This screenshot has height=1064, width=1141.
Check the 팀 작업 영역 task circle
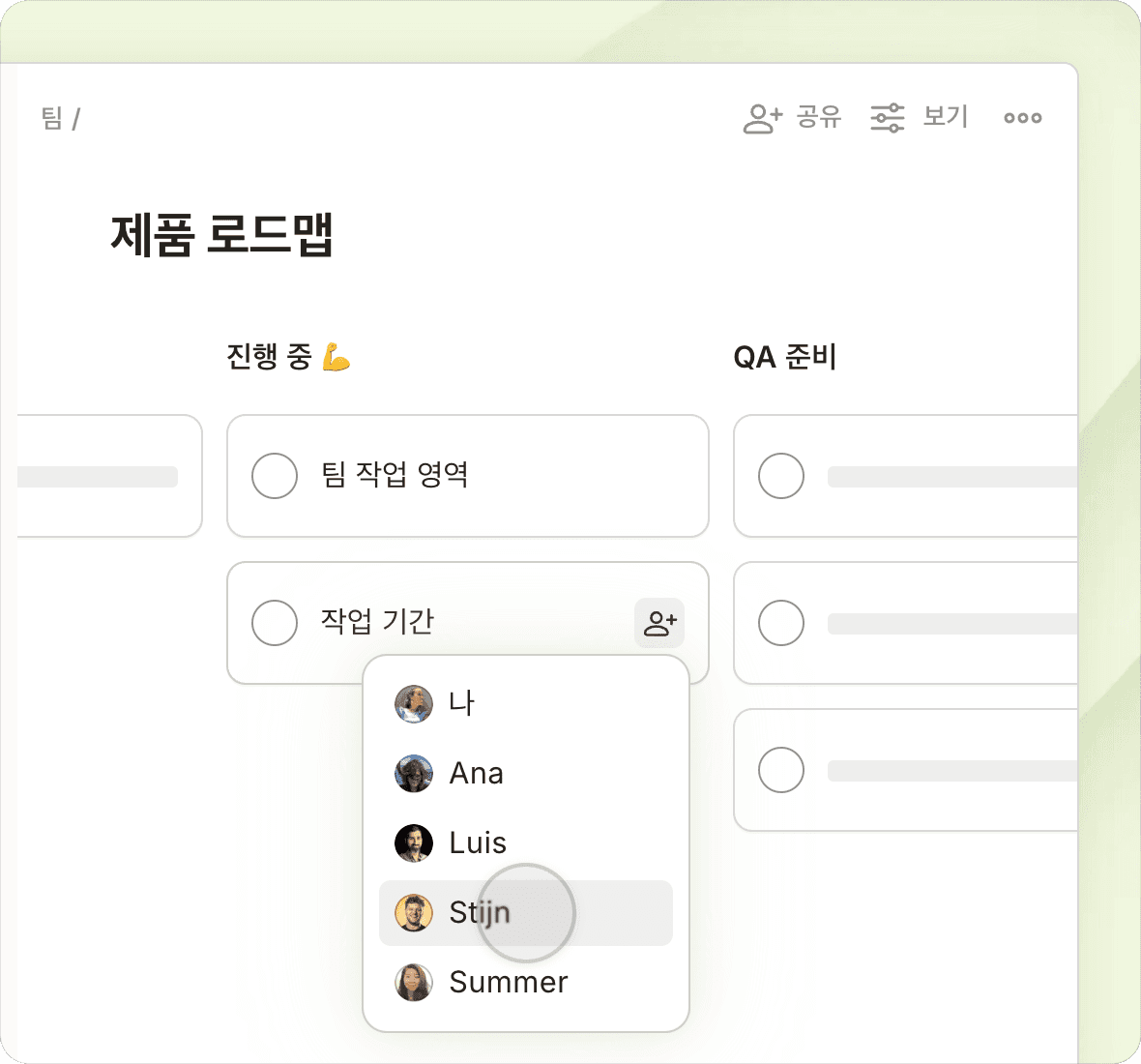tap(275, 476)
